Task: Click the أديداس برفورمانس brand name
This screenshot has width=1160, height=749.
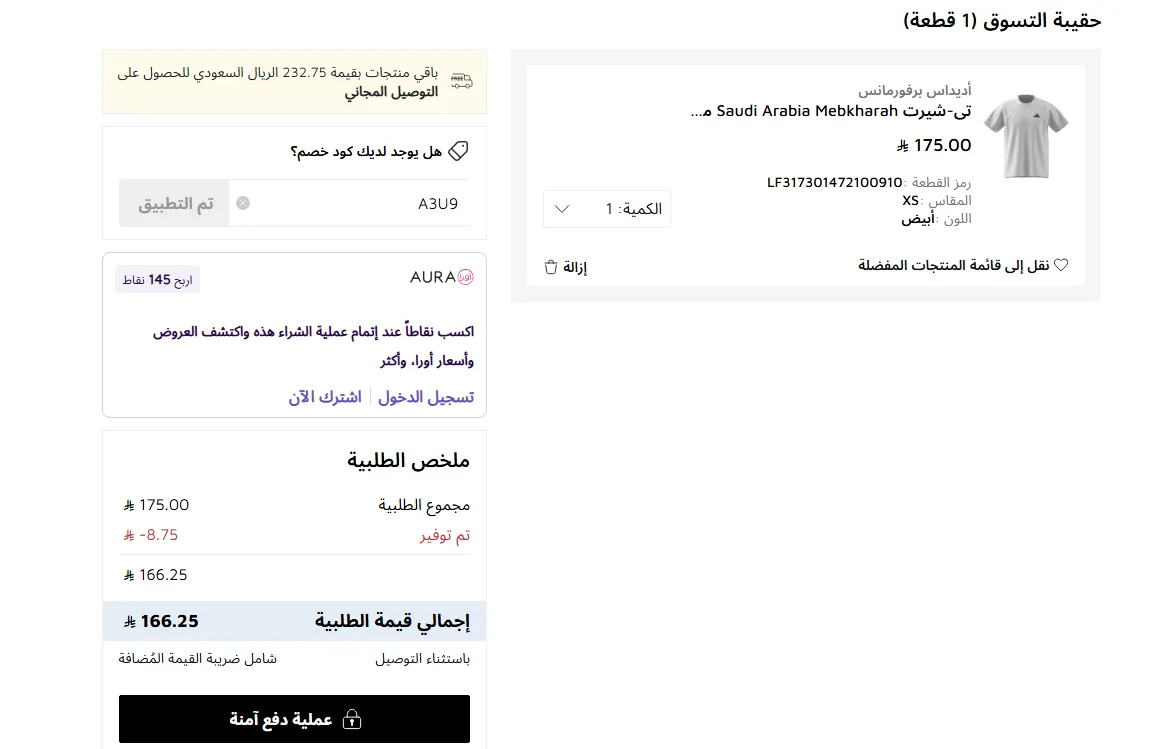Action: click(x=914, y=90)
